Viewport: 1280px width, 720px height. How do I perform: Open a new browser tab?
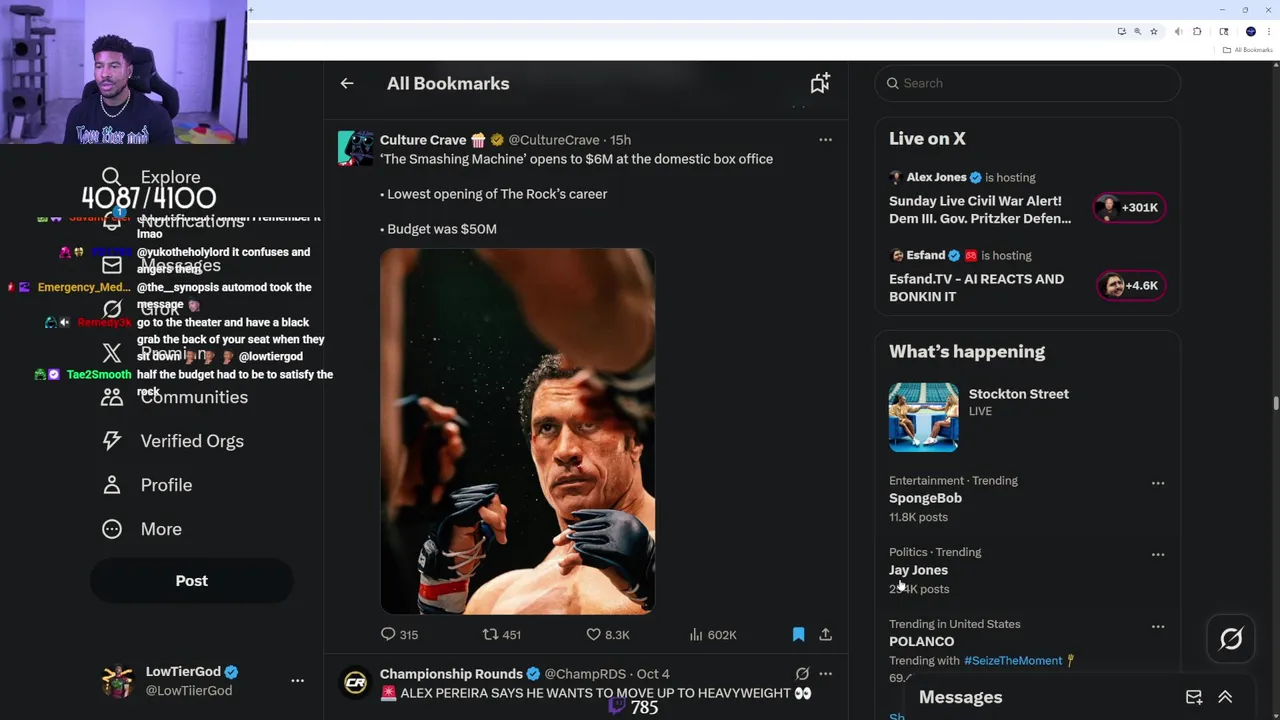click(x=250, y=10)
